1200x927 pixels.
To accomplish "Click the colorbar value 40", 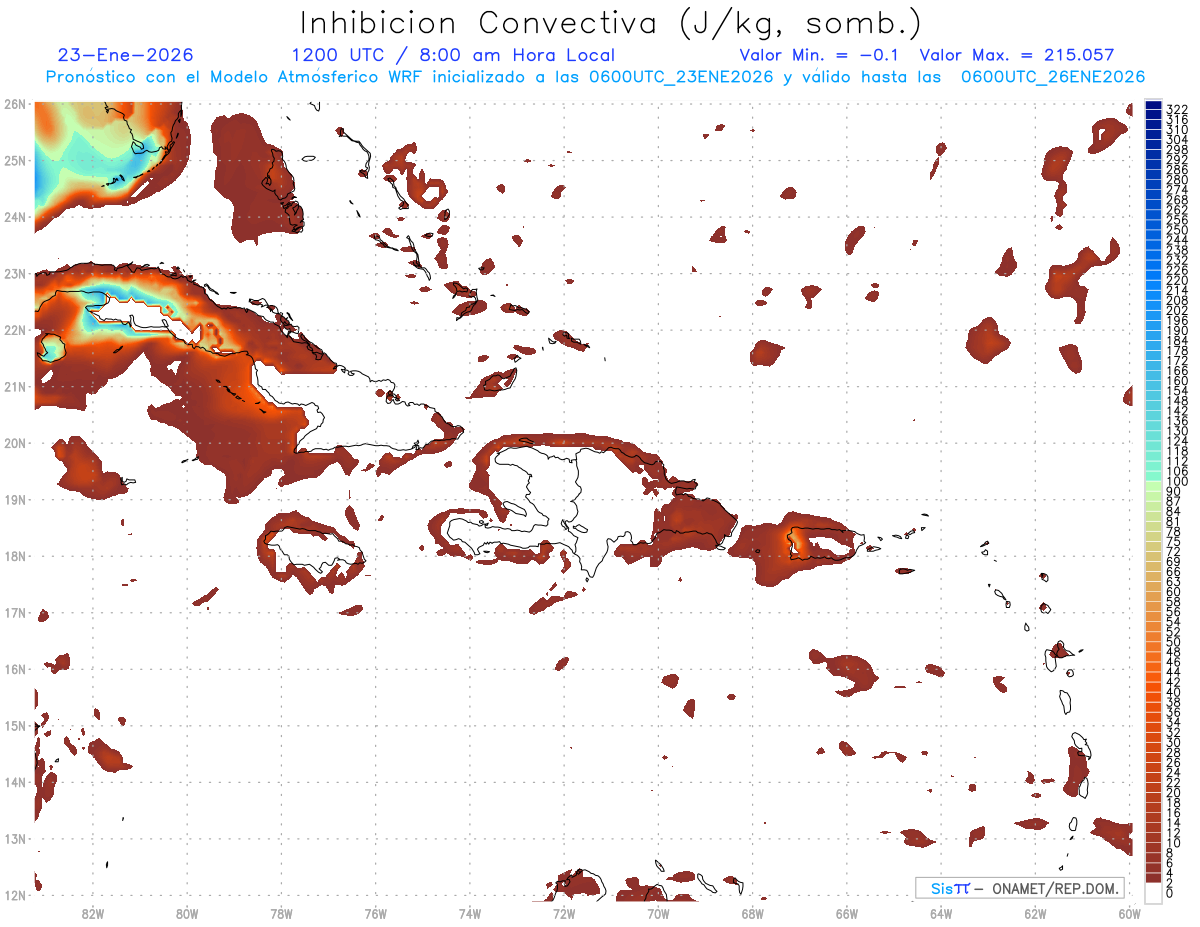I will [1174, 692].
